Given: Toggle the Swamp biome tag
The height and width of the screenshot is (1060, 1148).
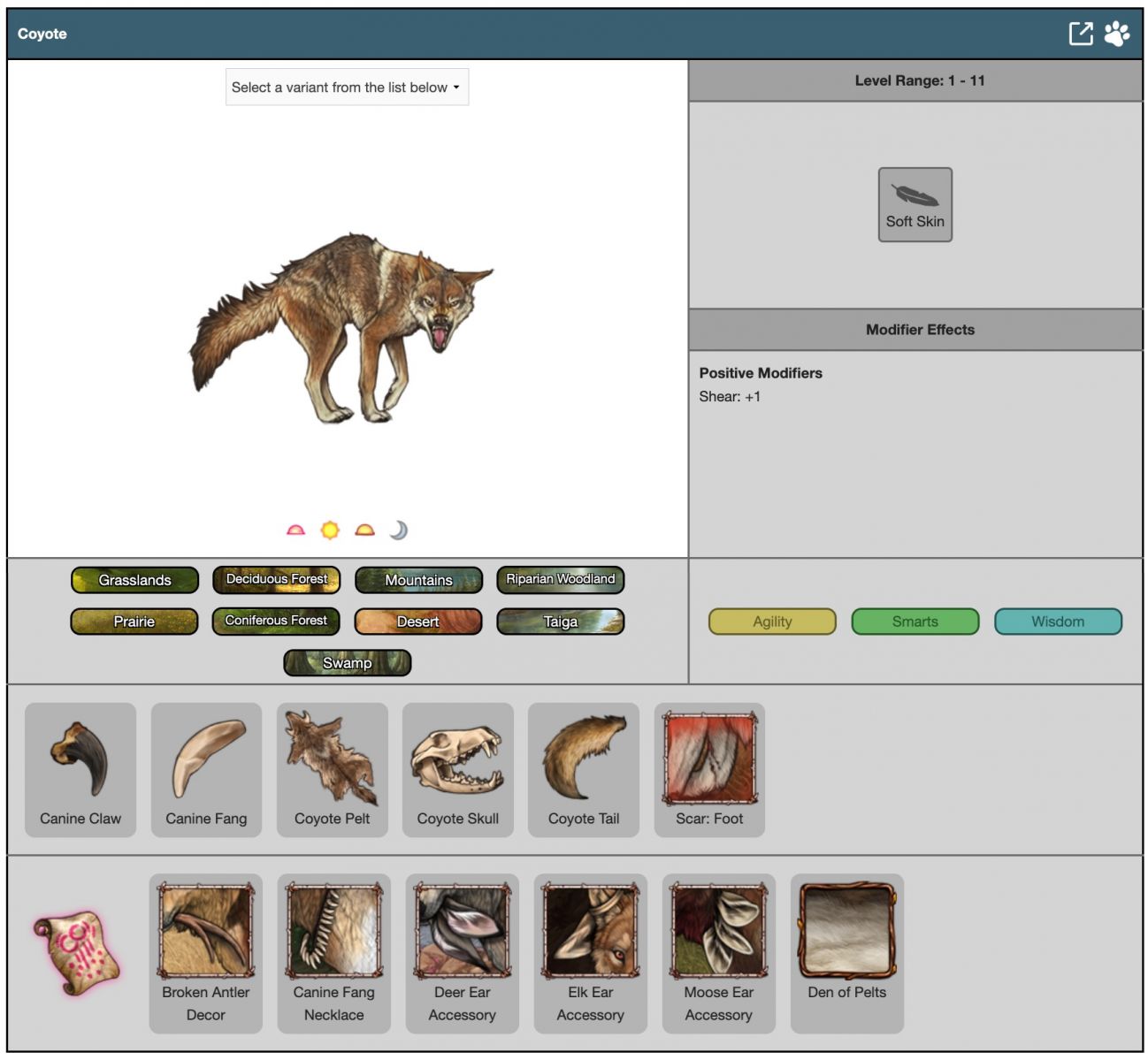Looking at the screenshot, I should coord(347,663).
